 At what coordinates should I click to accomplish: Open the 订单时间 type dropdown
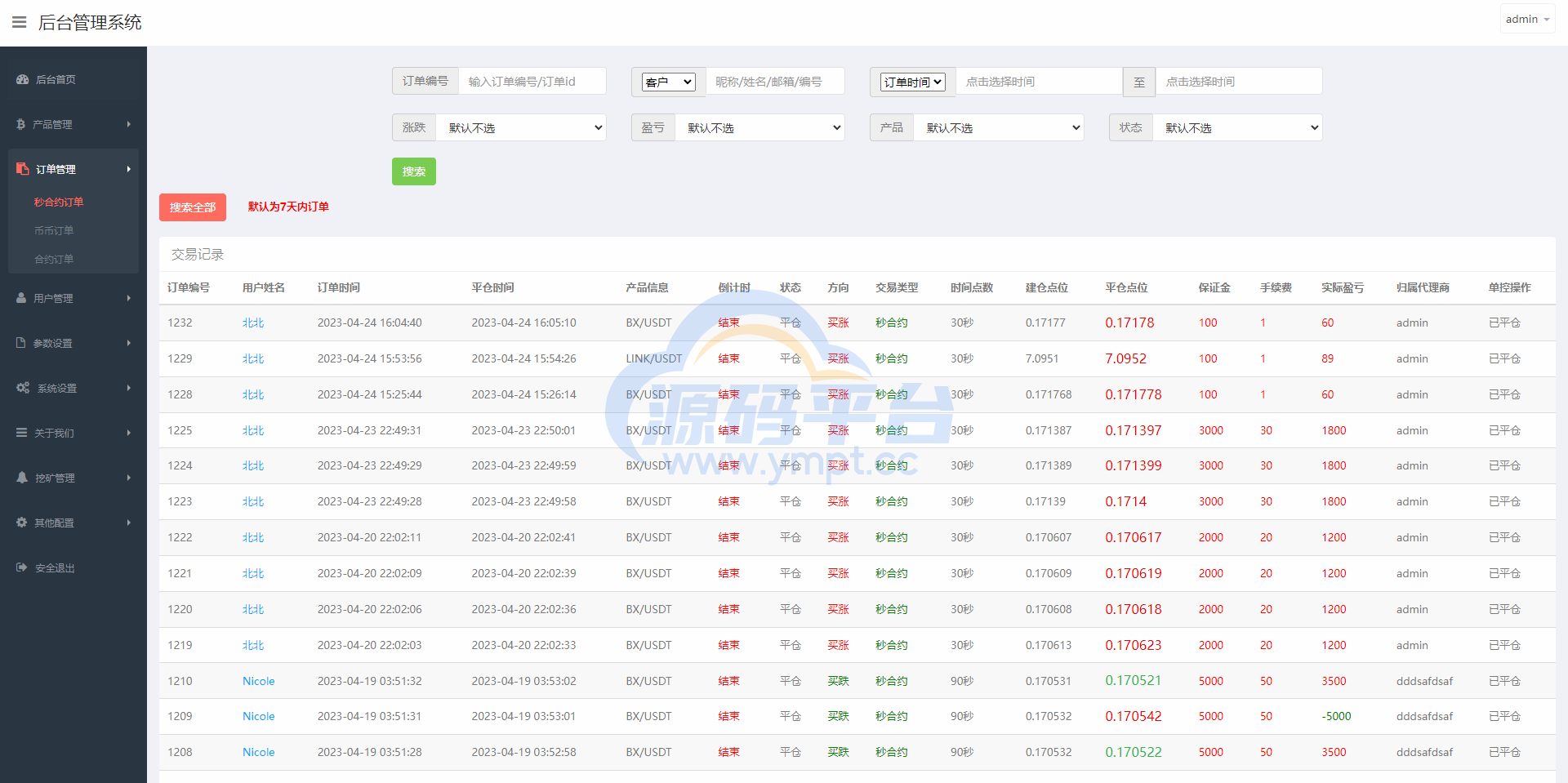913,82
